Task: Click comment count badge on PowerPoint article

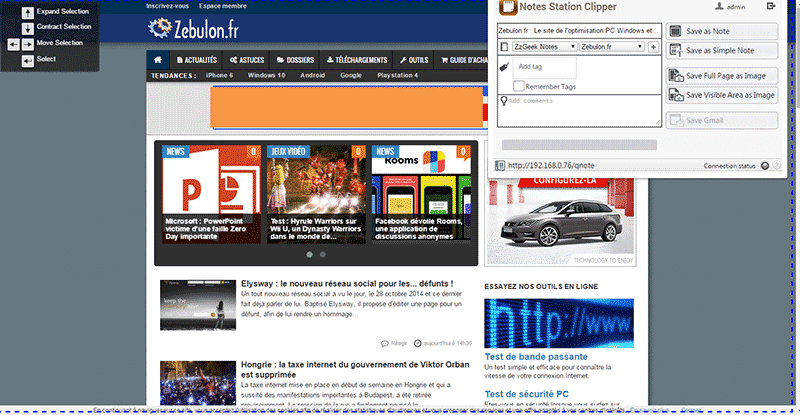Action: pyautogui.click(x=254, y=152)
